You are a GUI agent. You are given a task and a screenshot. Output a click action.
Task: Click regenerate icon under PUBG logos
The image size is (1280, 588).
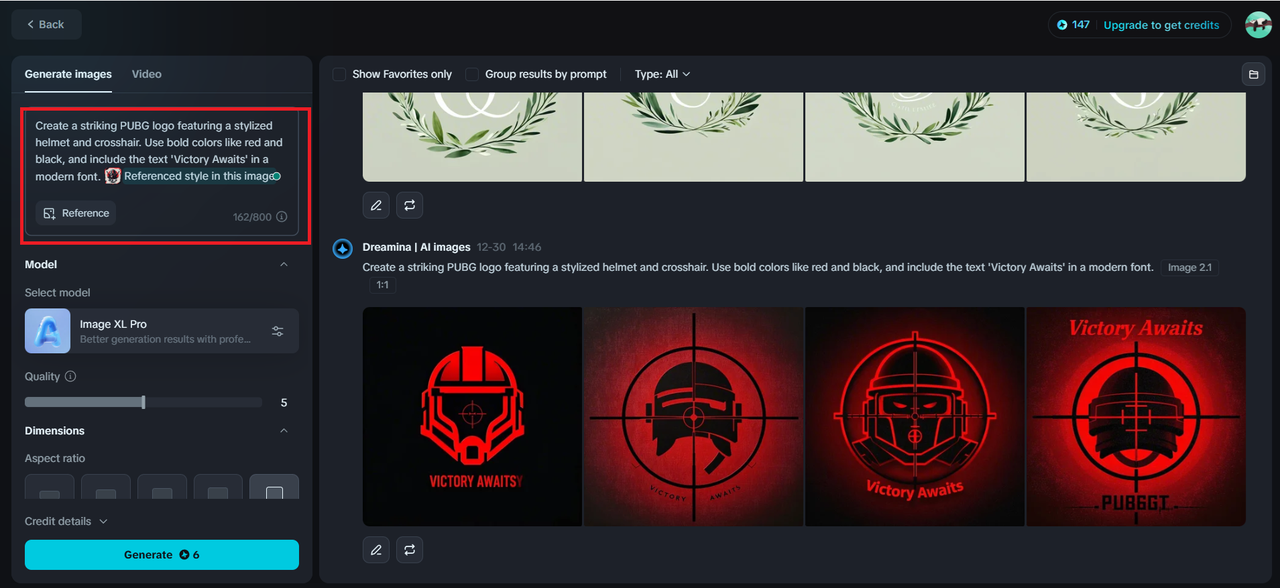[410, 549]
